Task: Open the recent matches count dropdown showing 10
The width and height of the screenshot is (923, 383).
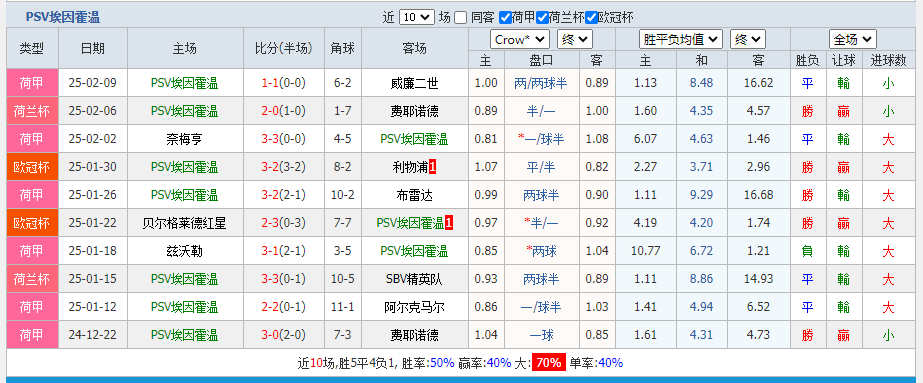Action: (x=417, y=18)
